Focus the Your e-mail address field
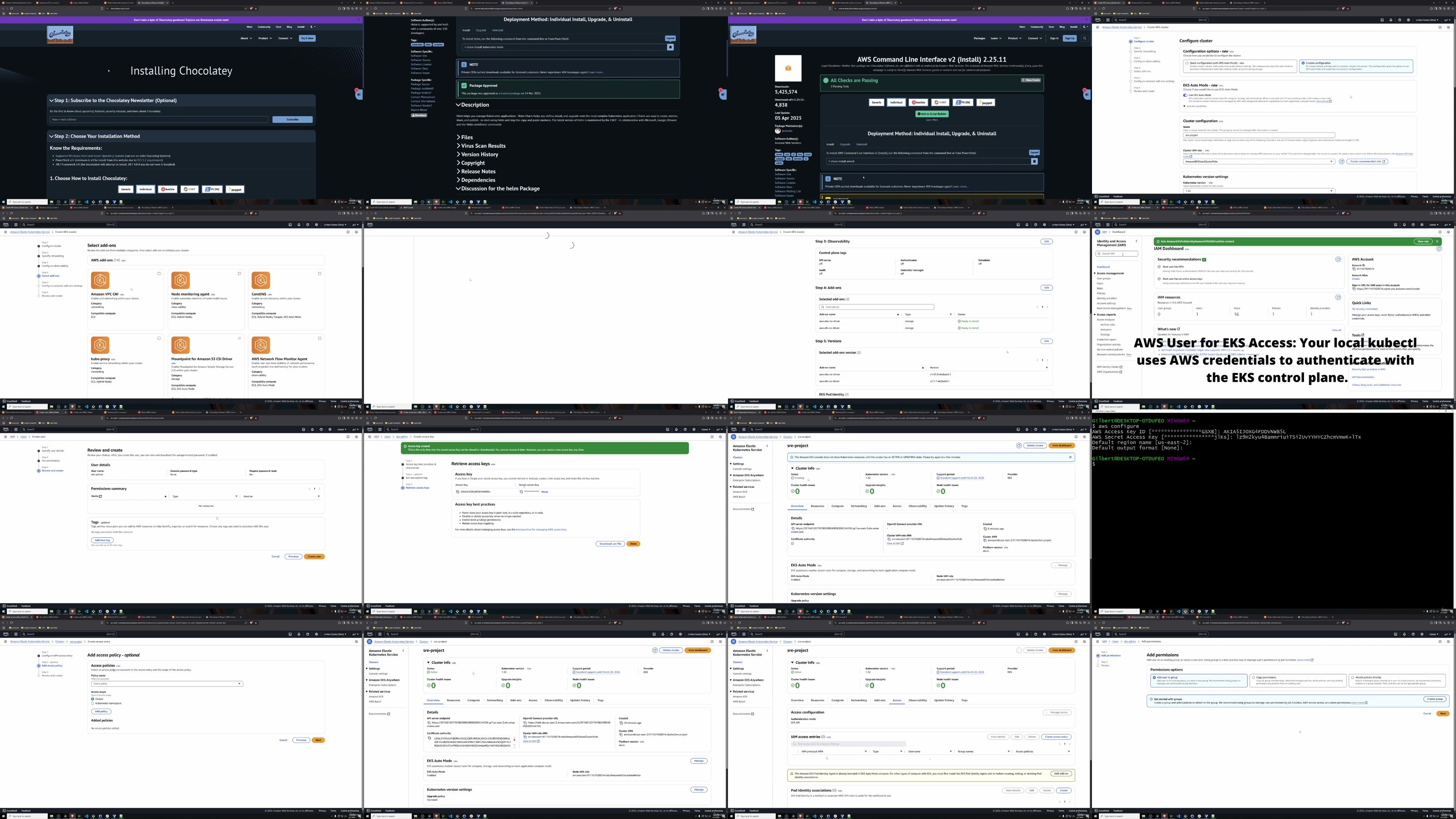1456x819 pixels. click(x=159, y=119)
